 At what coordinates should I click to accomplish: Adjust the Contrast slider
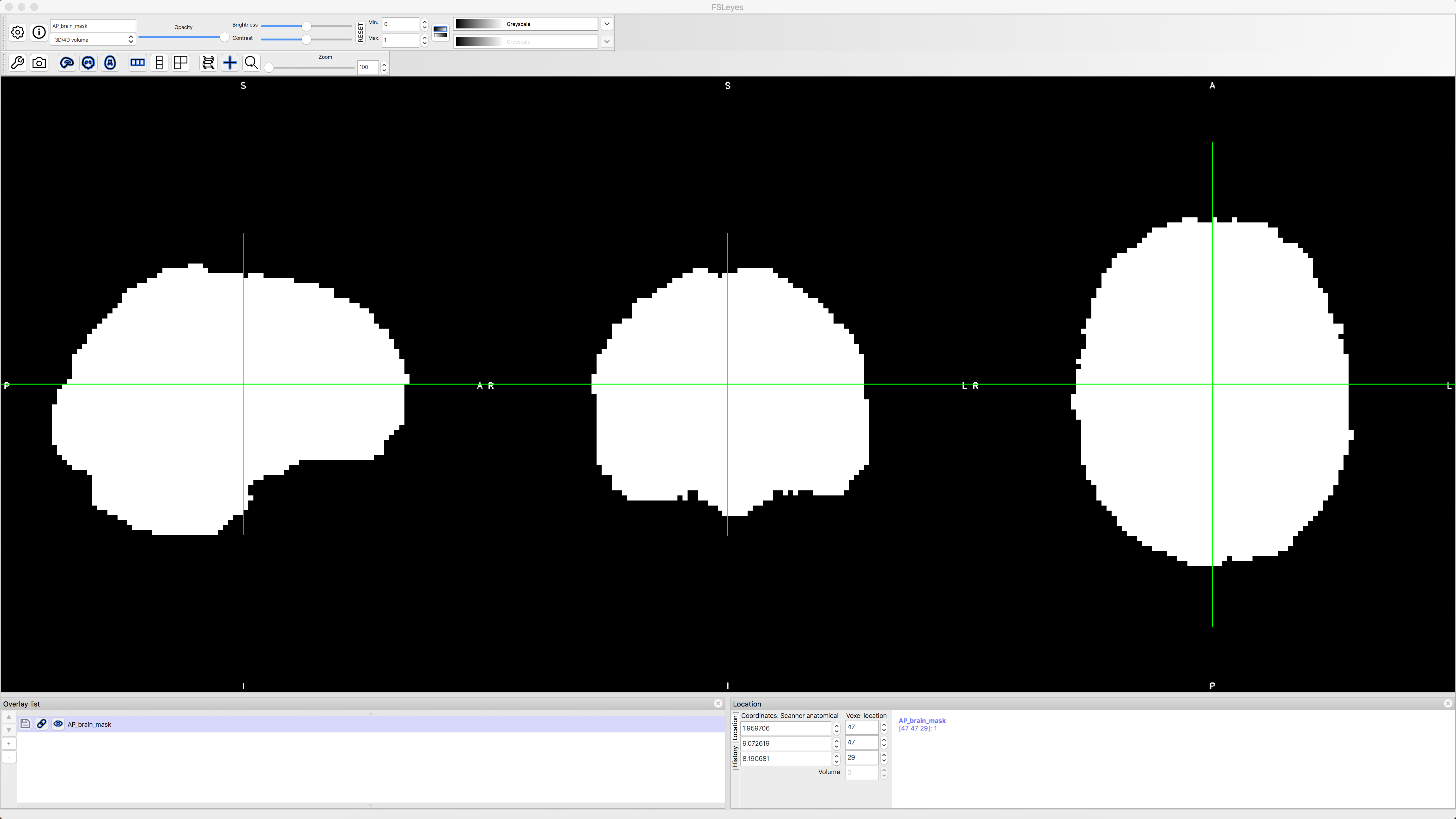pos(306,39)
